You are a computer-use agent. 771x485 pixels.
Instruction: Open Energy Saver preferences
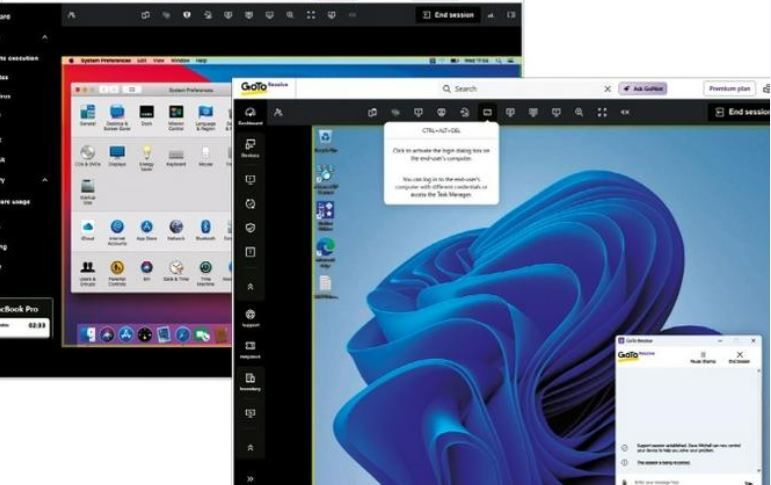pos(147,158)
